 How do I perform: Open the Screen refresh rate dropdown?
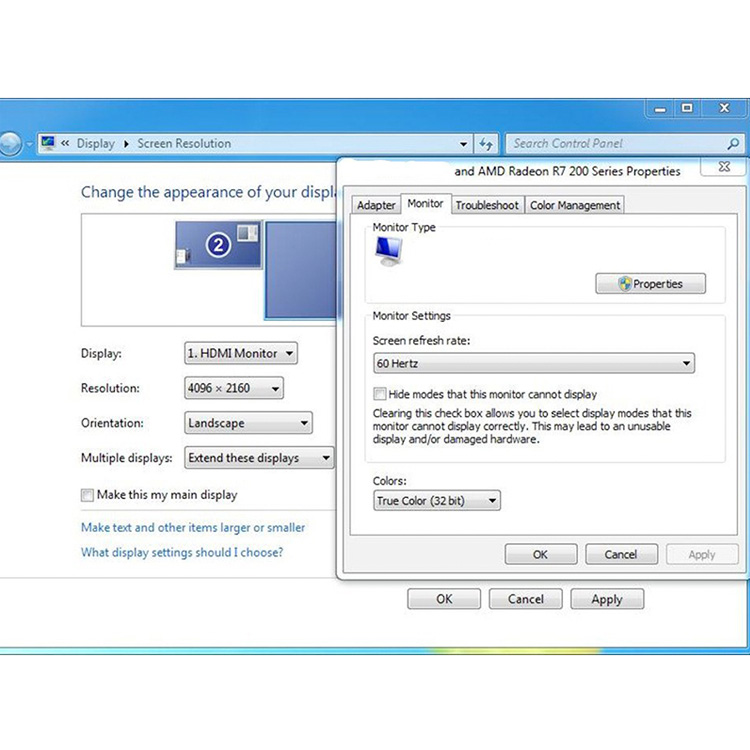pyautogui.click(x=534, y=363)
